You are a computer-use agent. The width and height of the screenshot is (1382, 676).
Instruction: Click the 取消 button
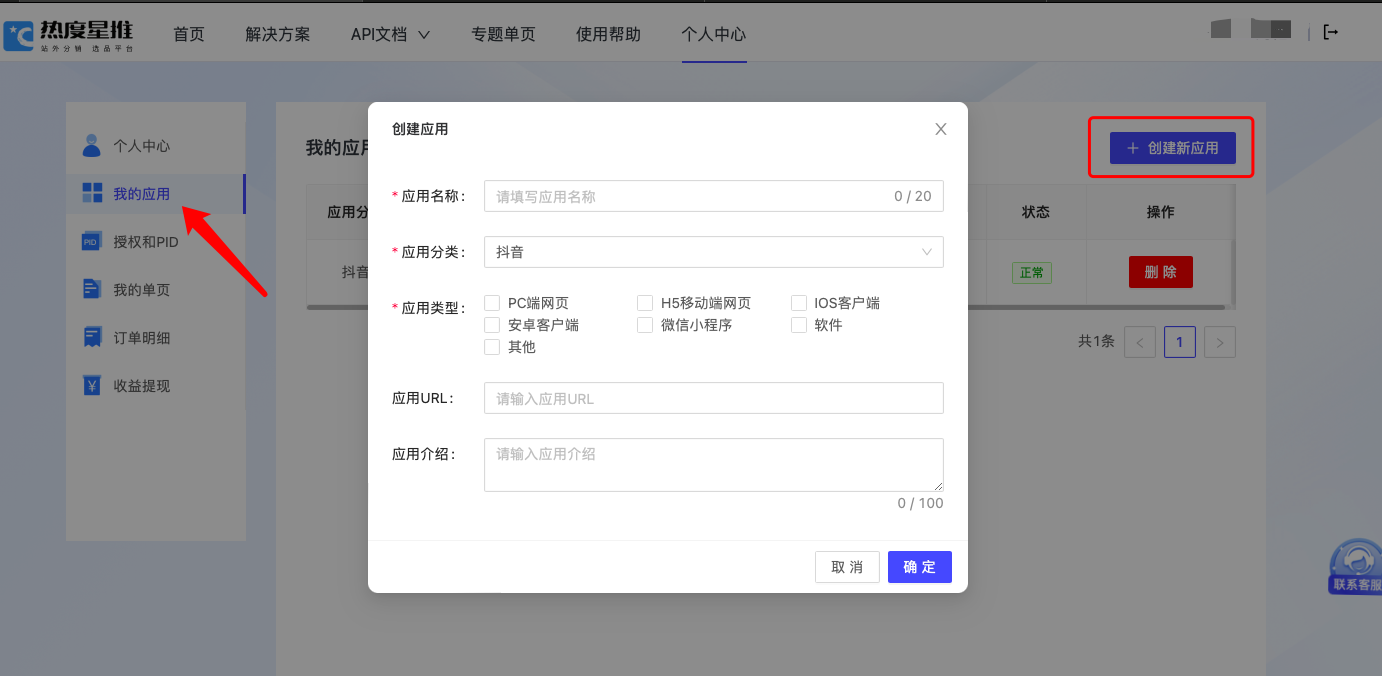(x=847, y=567)
